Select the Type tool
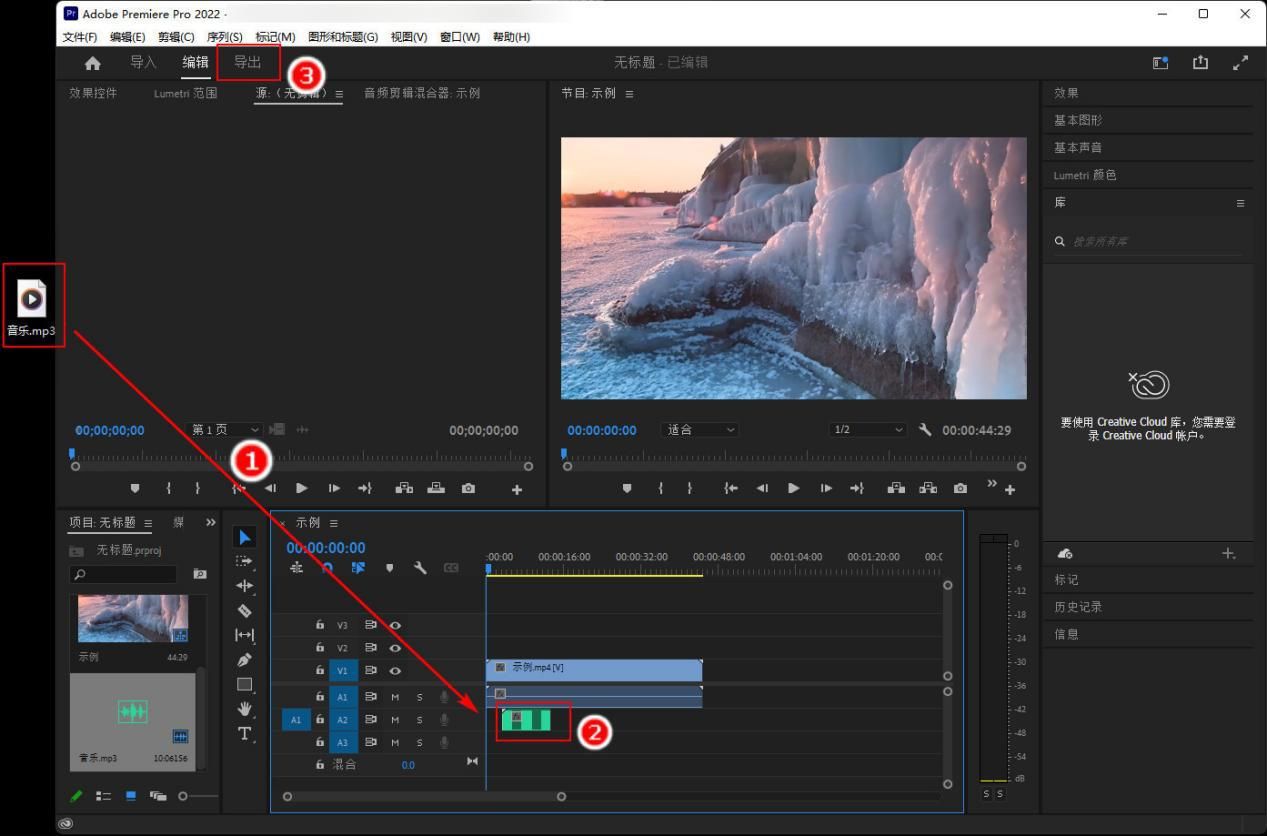Screen dimensions: 1267x836 [245, 734]
